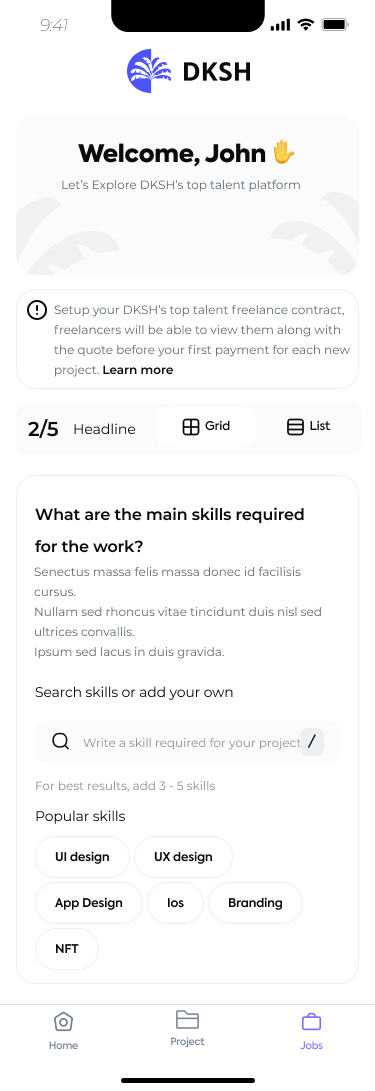The height and width of the screenshot is (1091, 375).
Task: Switch to List view
Action: [x=309, y=427]
